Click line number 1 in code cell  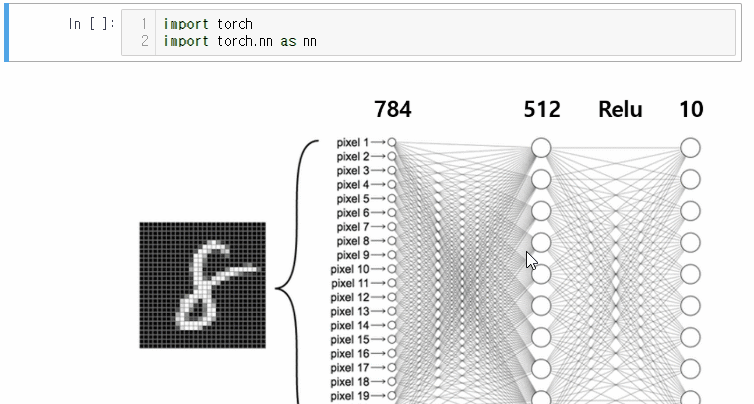(x=145, y=24)
